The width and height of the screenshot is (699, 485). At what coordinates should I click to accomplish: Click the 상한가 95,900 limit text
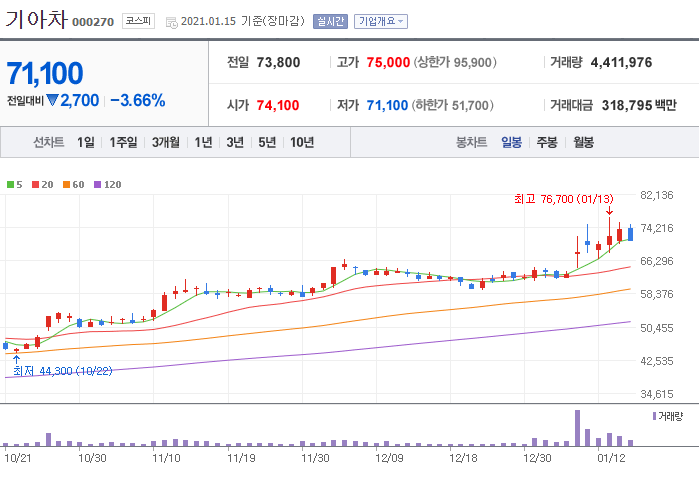pos(455,62)
